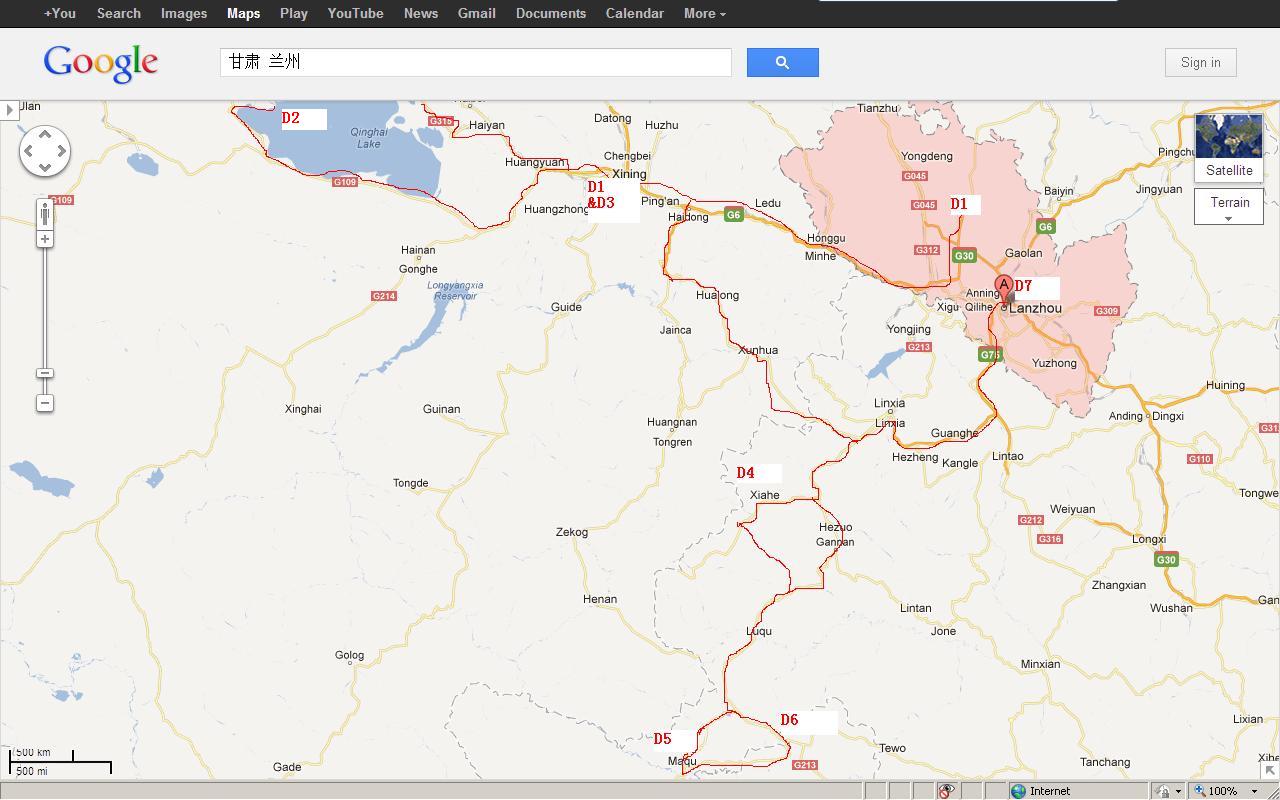
Task: Select the Street View pegman icon
Action: (45, 213)
